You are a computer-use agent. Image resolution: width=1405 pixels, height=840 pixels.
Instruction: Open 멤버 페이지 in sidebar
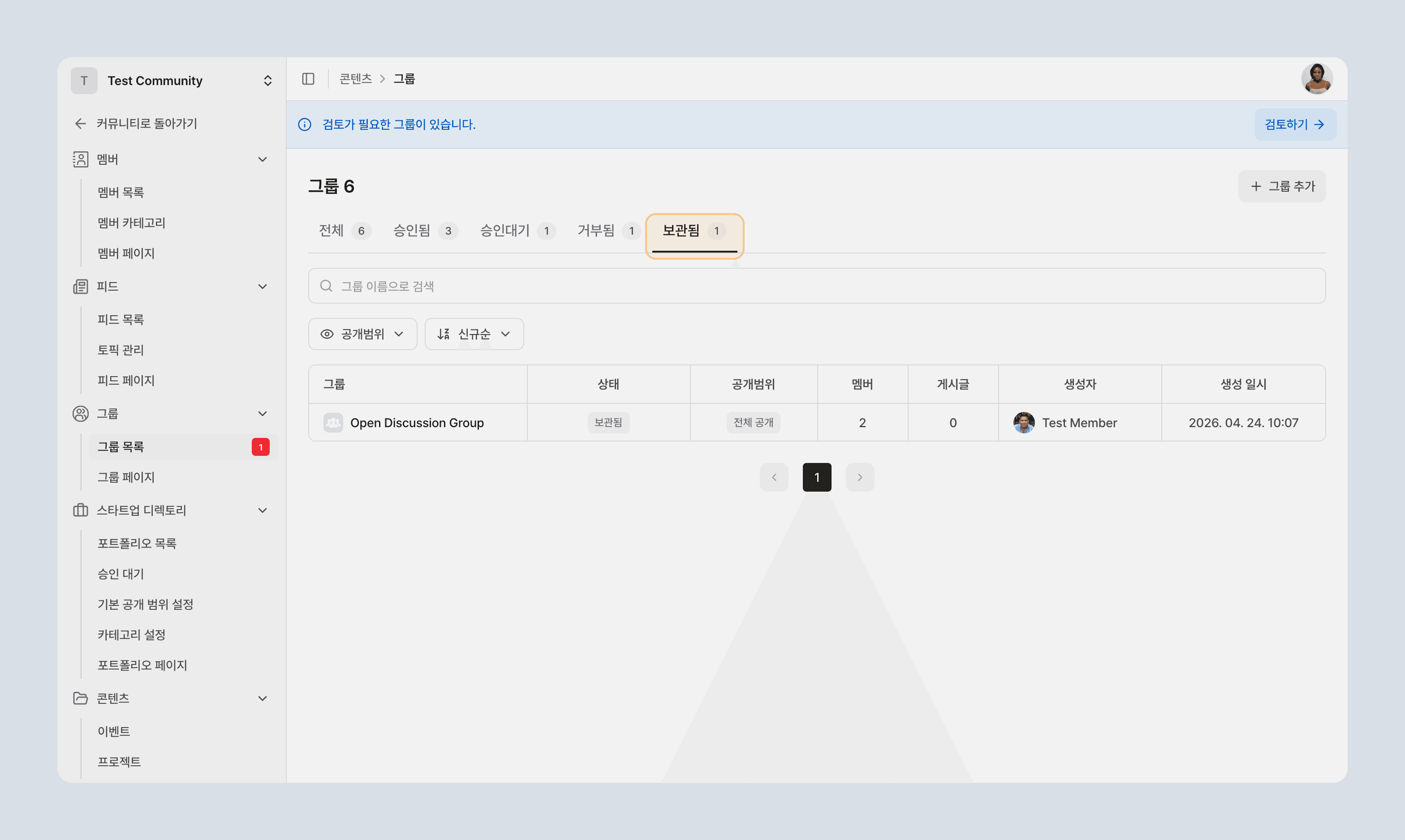pyautogui.click(x=126, y=253)
